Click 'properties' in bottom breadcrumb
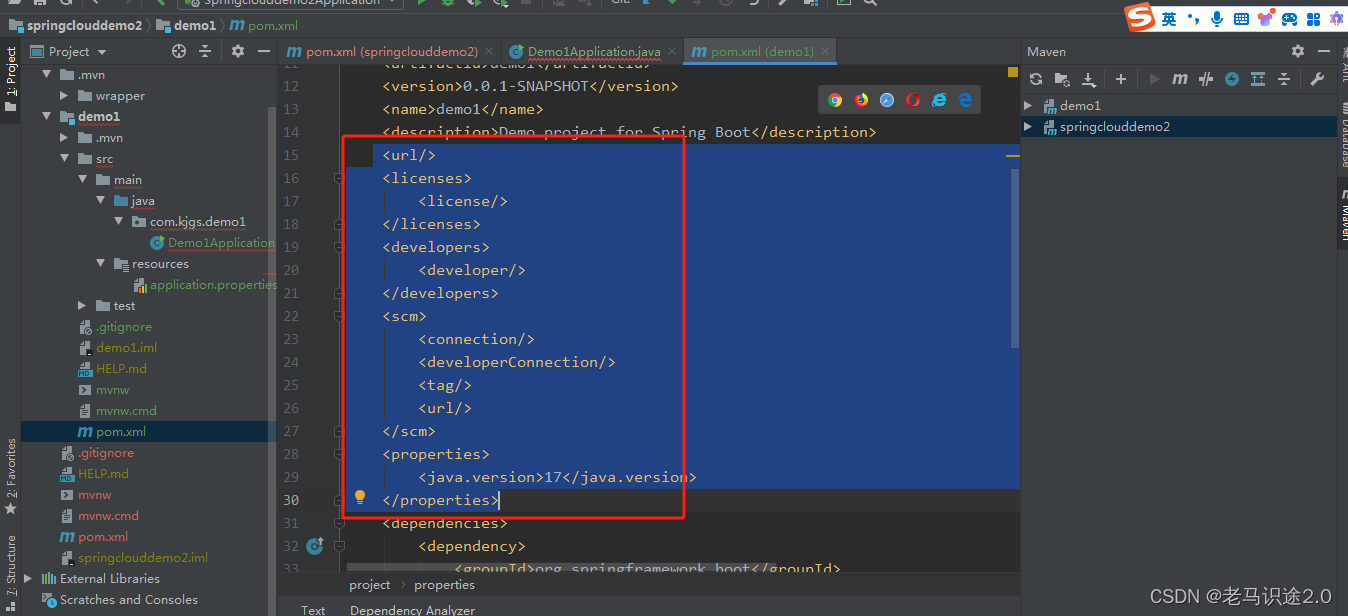 point(444,585)
